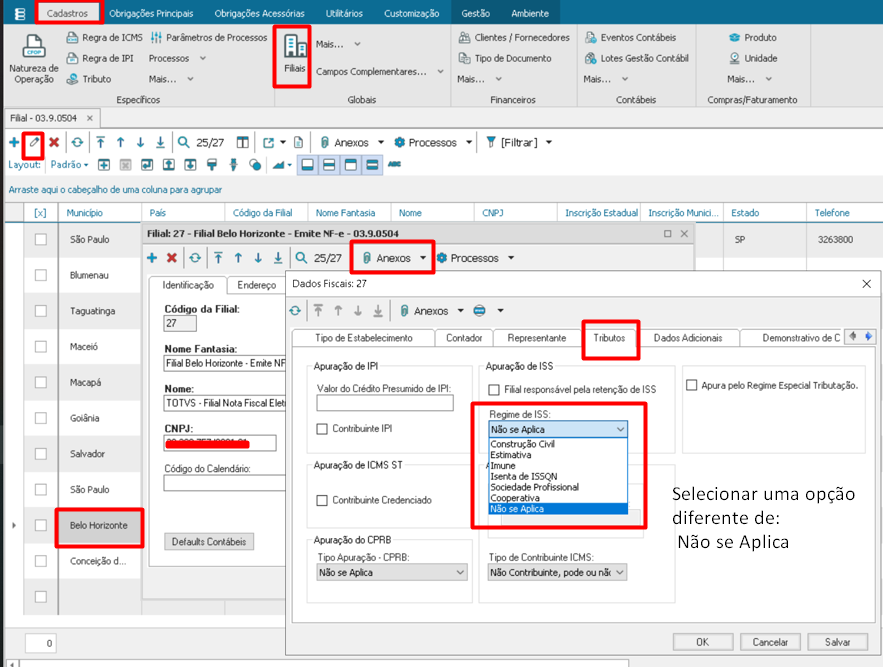Go to previous record in main toolbar
The image size is (883, 667).
pos(121,143)
